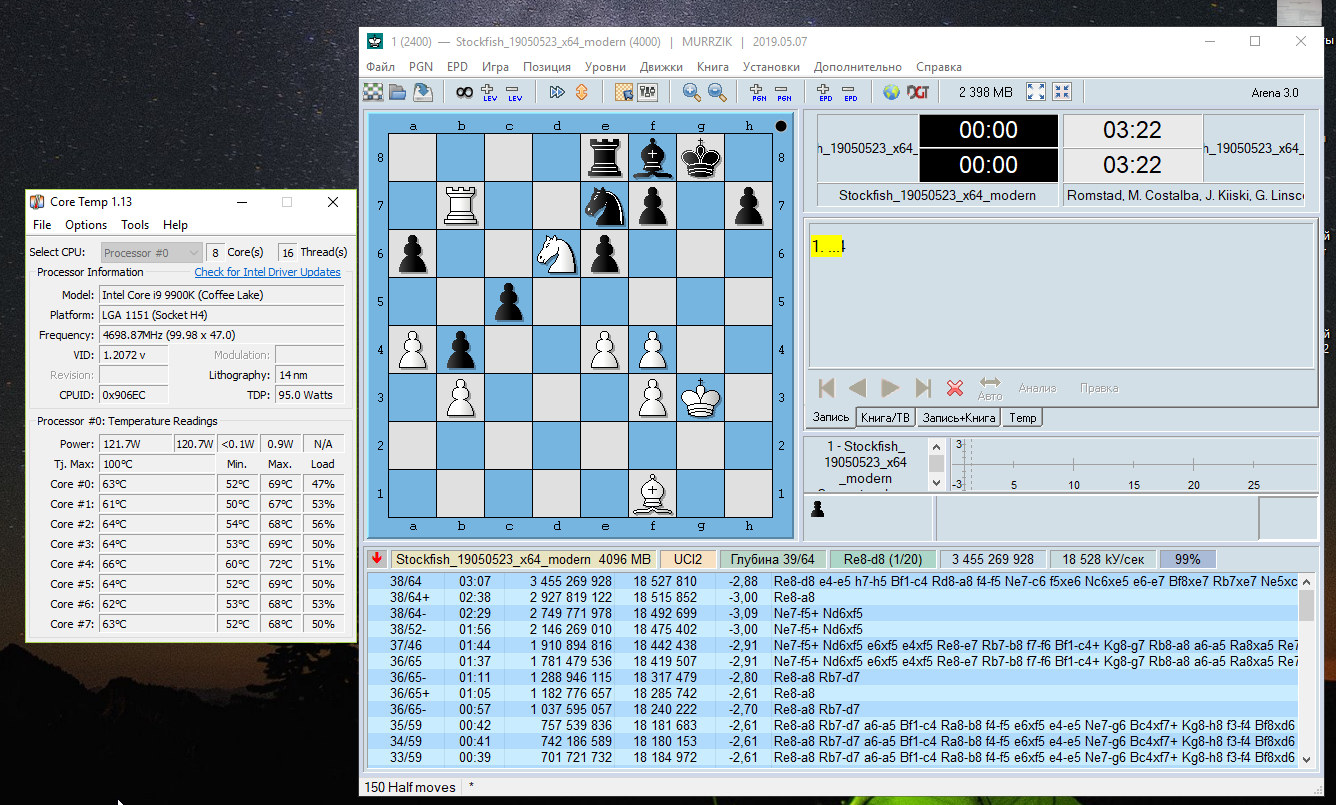Click the new game chessboard icon
This screenshot has height=805, width=1336.
coord(373,92)
